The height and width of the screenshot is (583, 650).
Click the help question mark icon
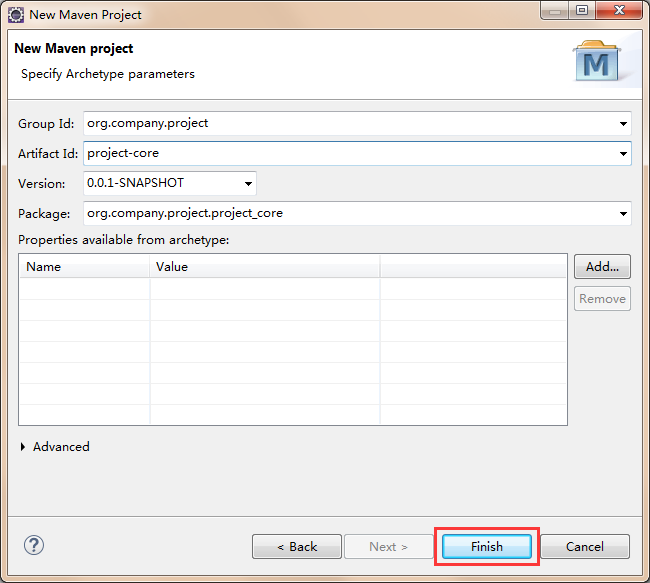tap(34, 546)
